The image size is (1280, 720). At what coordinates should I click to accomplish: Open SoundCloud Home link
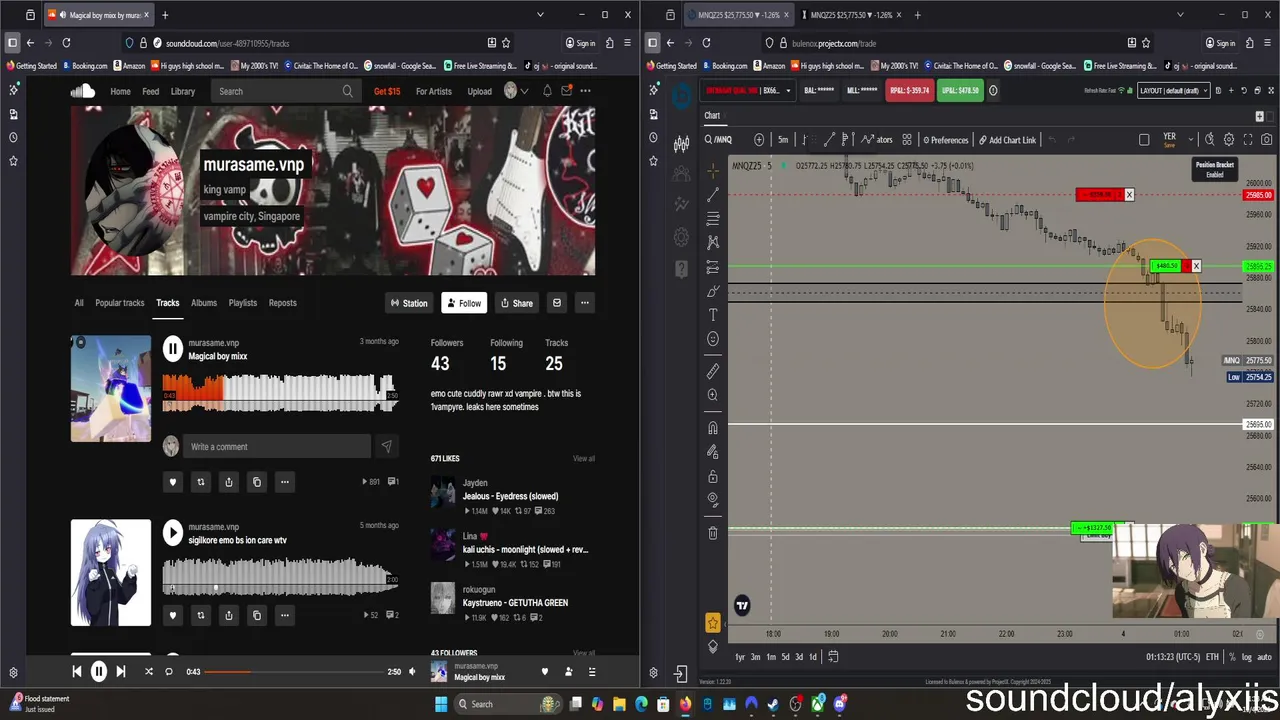[x=120, y=91]
